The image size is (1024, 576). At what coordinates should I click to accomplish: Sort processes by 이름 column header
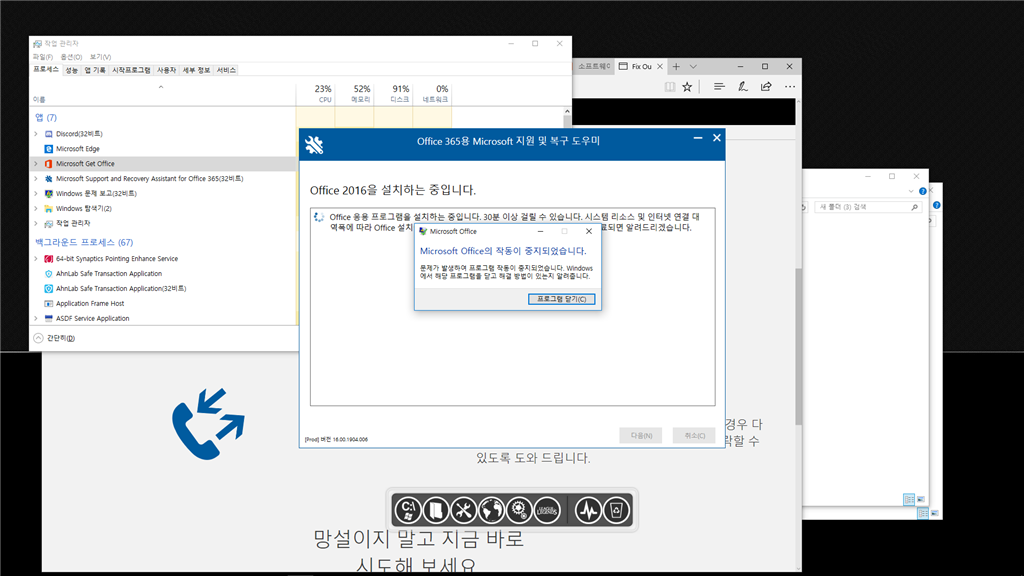coord(163,94)
